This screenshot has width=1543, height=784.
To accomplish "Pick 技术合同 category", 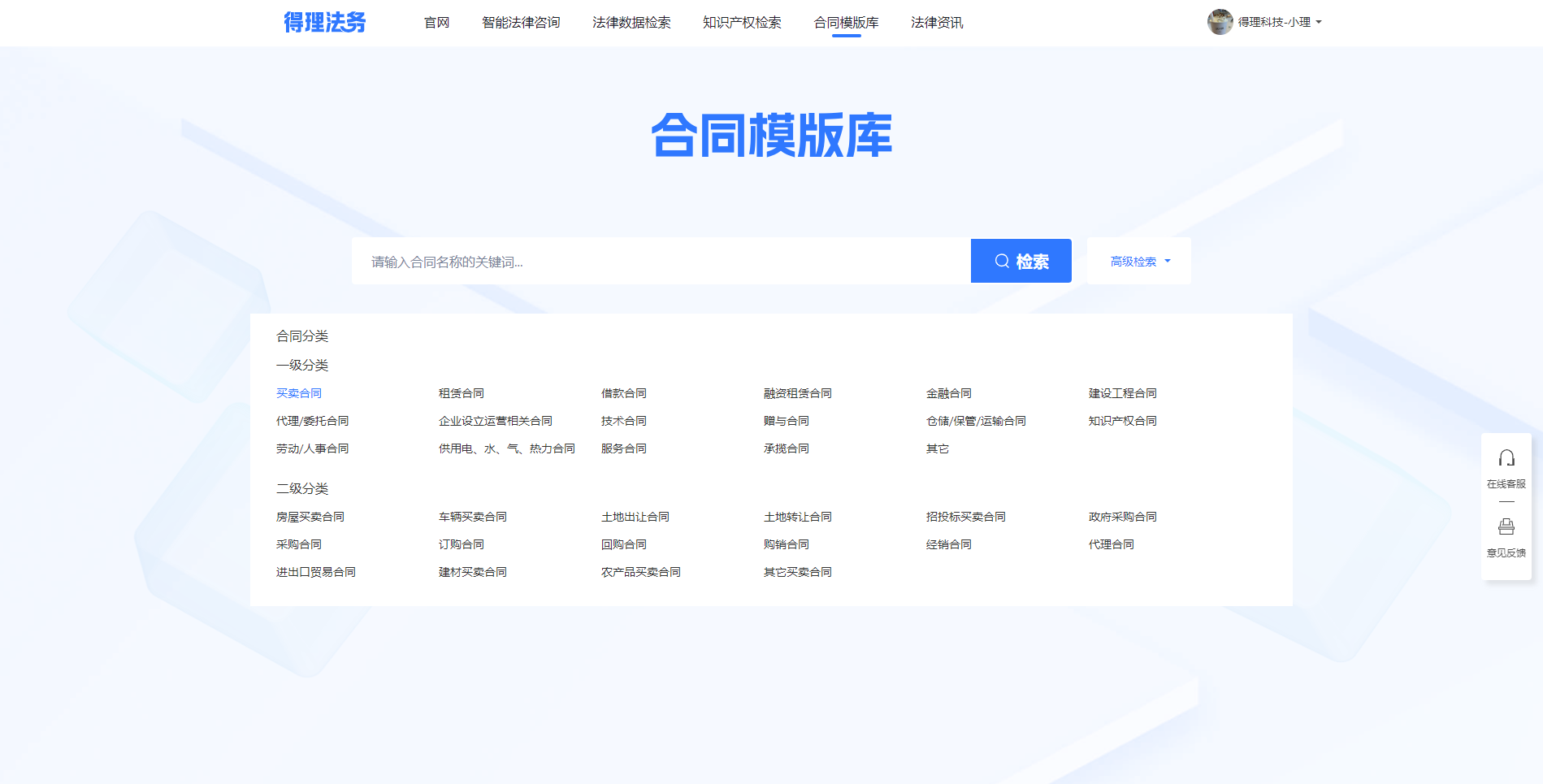I will 624,421.
